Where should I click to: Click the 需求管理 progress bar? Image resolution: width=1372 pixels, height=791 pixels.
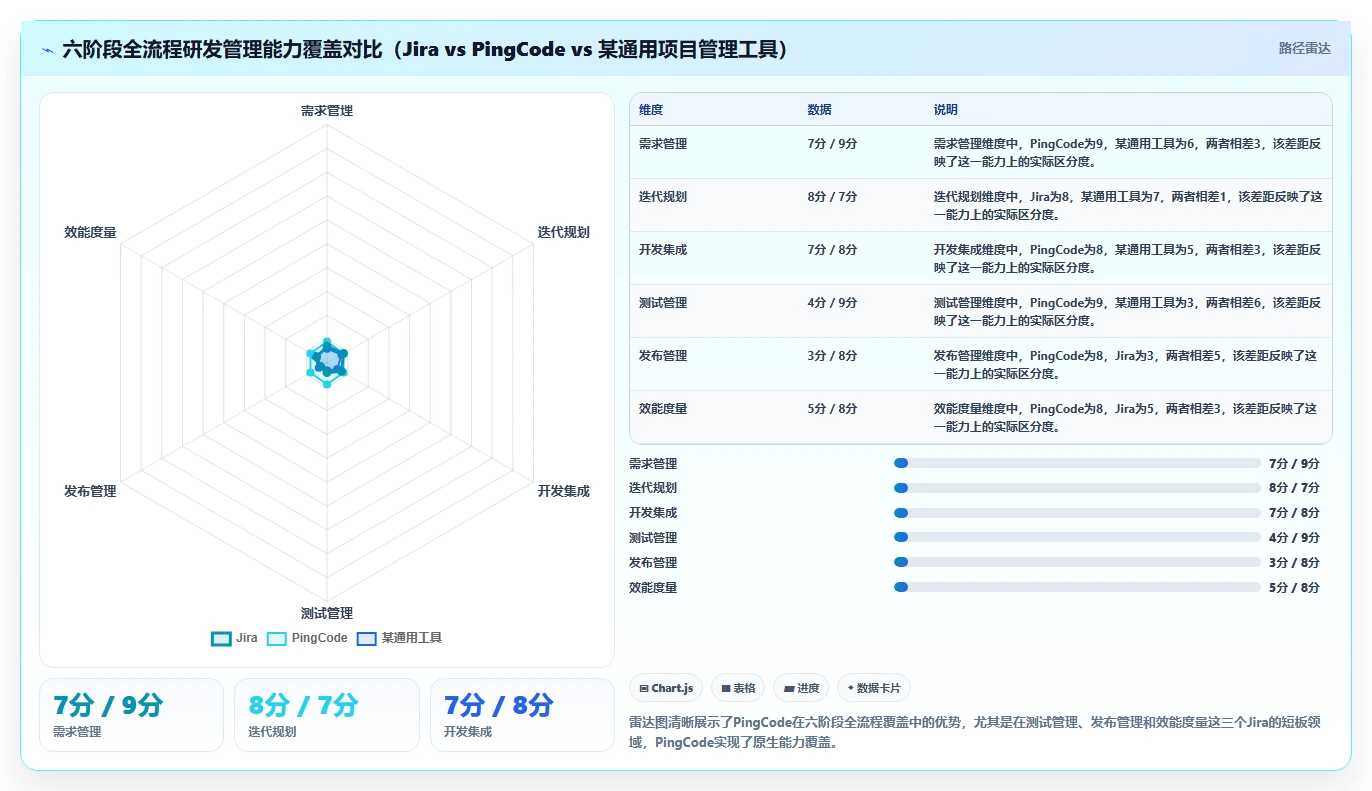tap(1077, 463)
